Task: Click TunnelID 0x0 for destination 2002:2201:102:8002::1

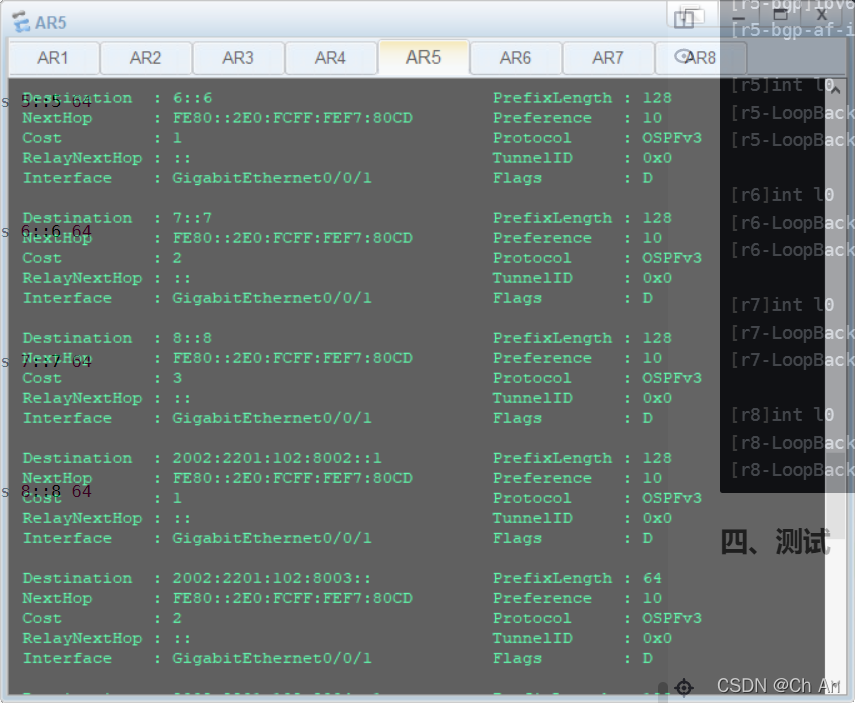Action: pyautogui.click(x=657, y=518)
